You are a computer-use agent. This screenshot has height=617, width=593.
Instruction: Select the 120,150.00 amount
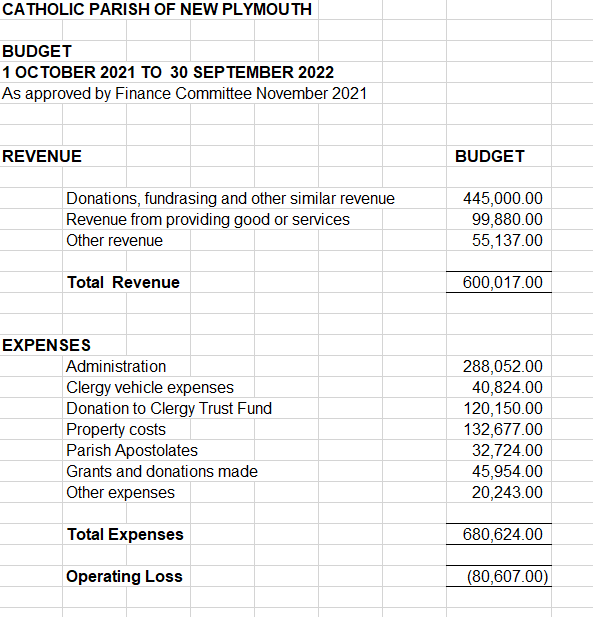503,408
